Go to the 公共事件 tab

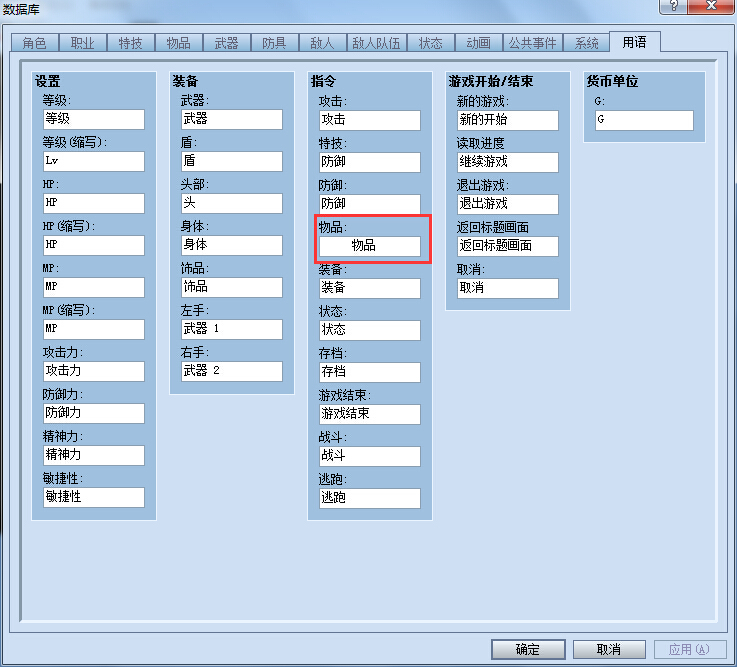533,43
